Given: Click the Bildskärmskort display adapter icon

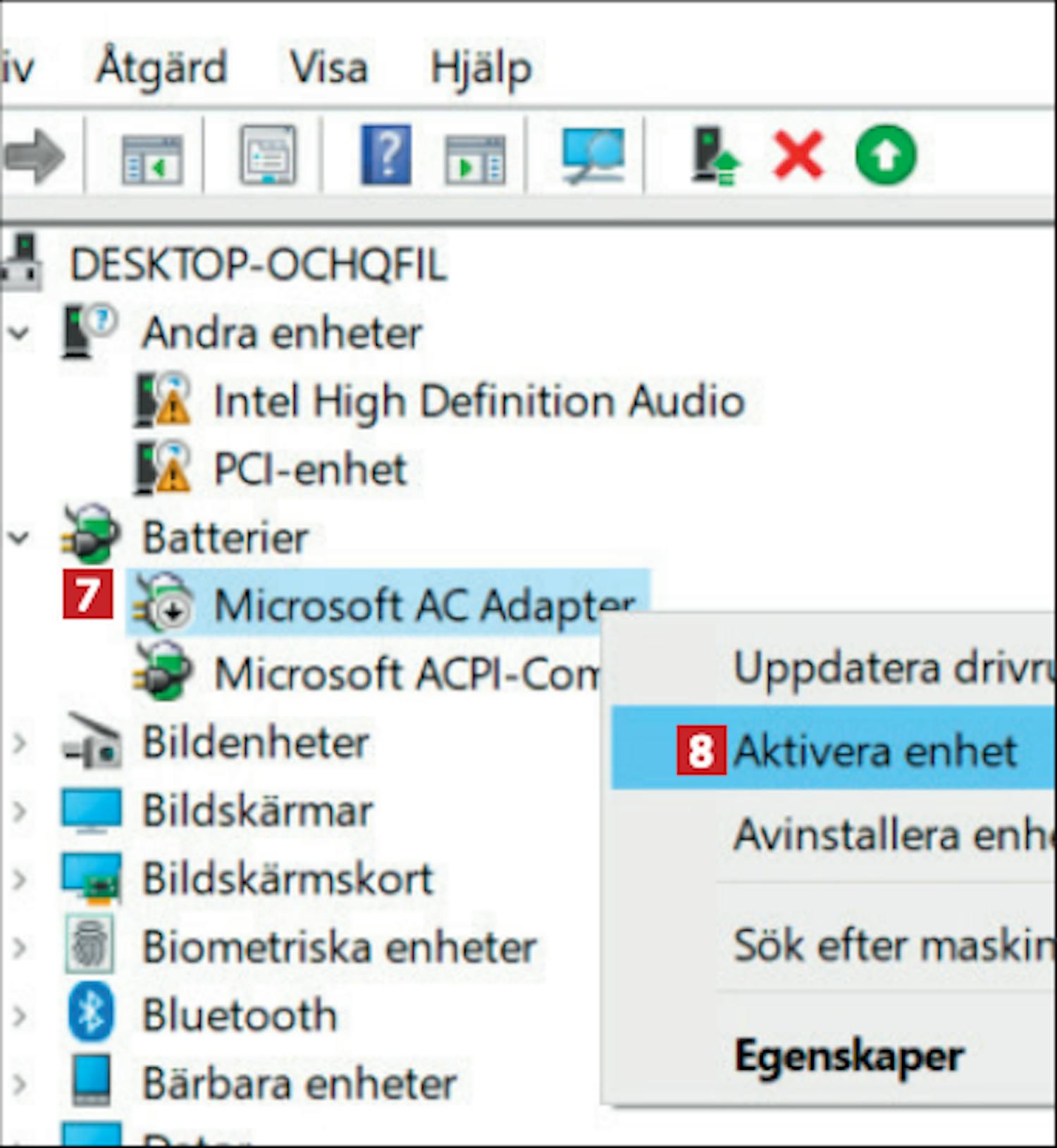Looking at the screenshot, I should [92, 879].
